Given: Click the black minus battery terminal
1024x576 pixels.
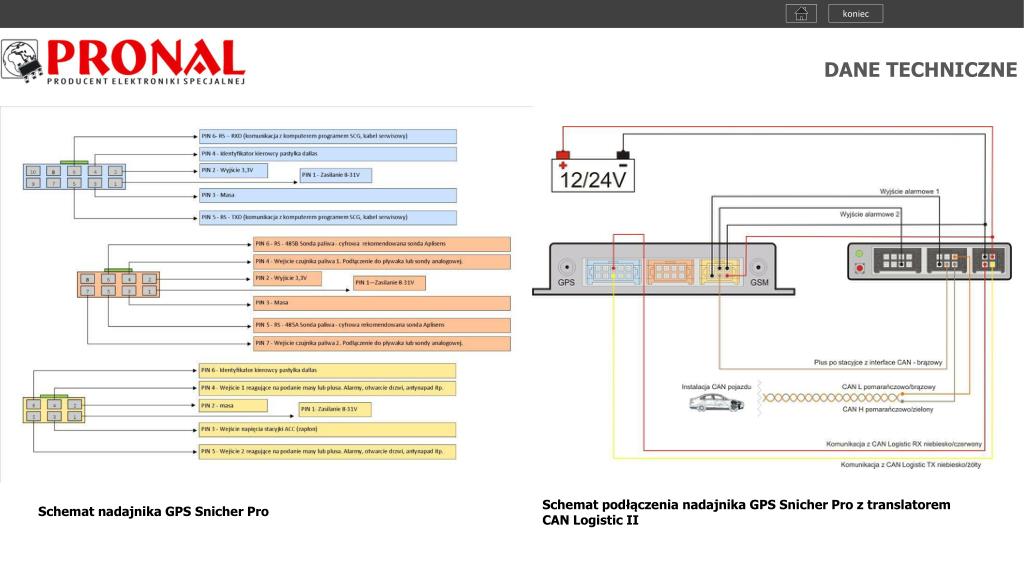Looking at the screenshot, I should pos(623,155).
